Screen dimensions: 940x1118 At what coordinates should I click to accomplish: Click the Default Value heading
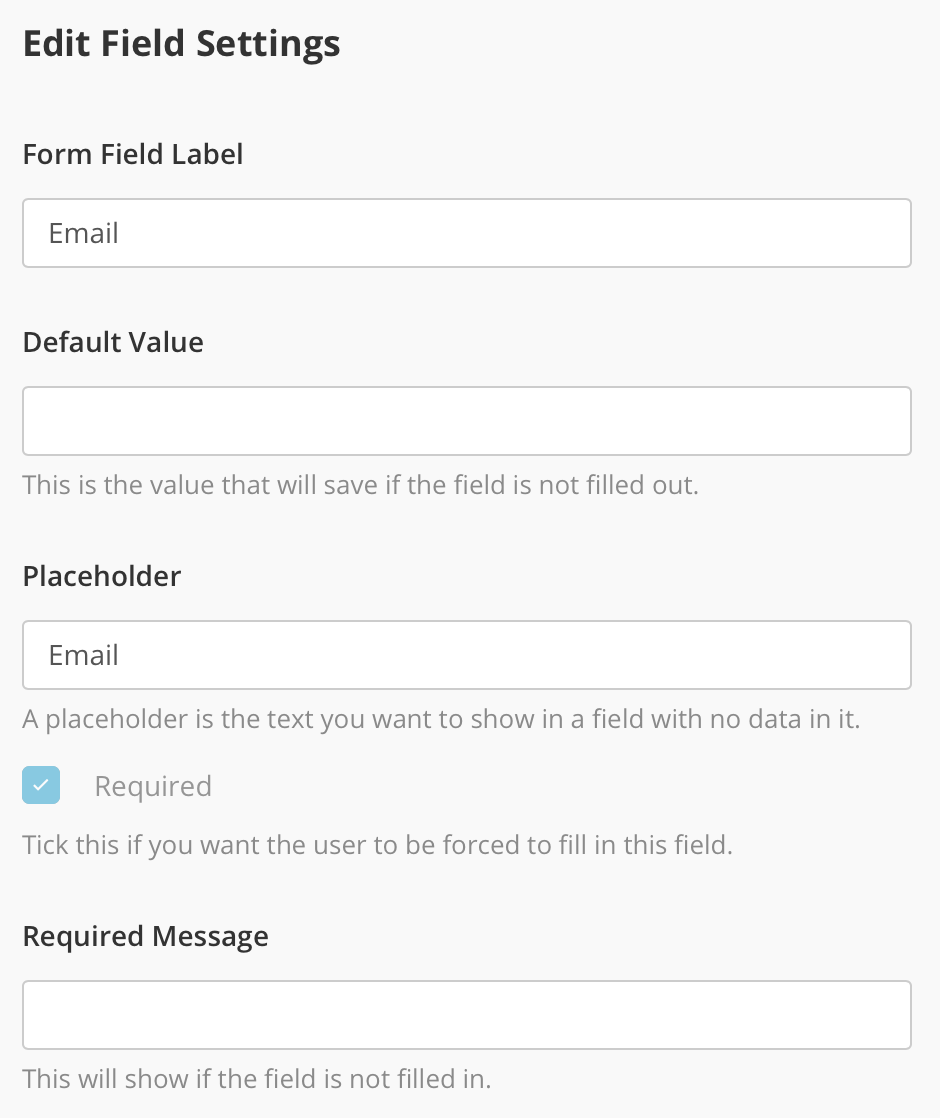tap(113, 342)
